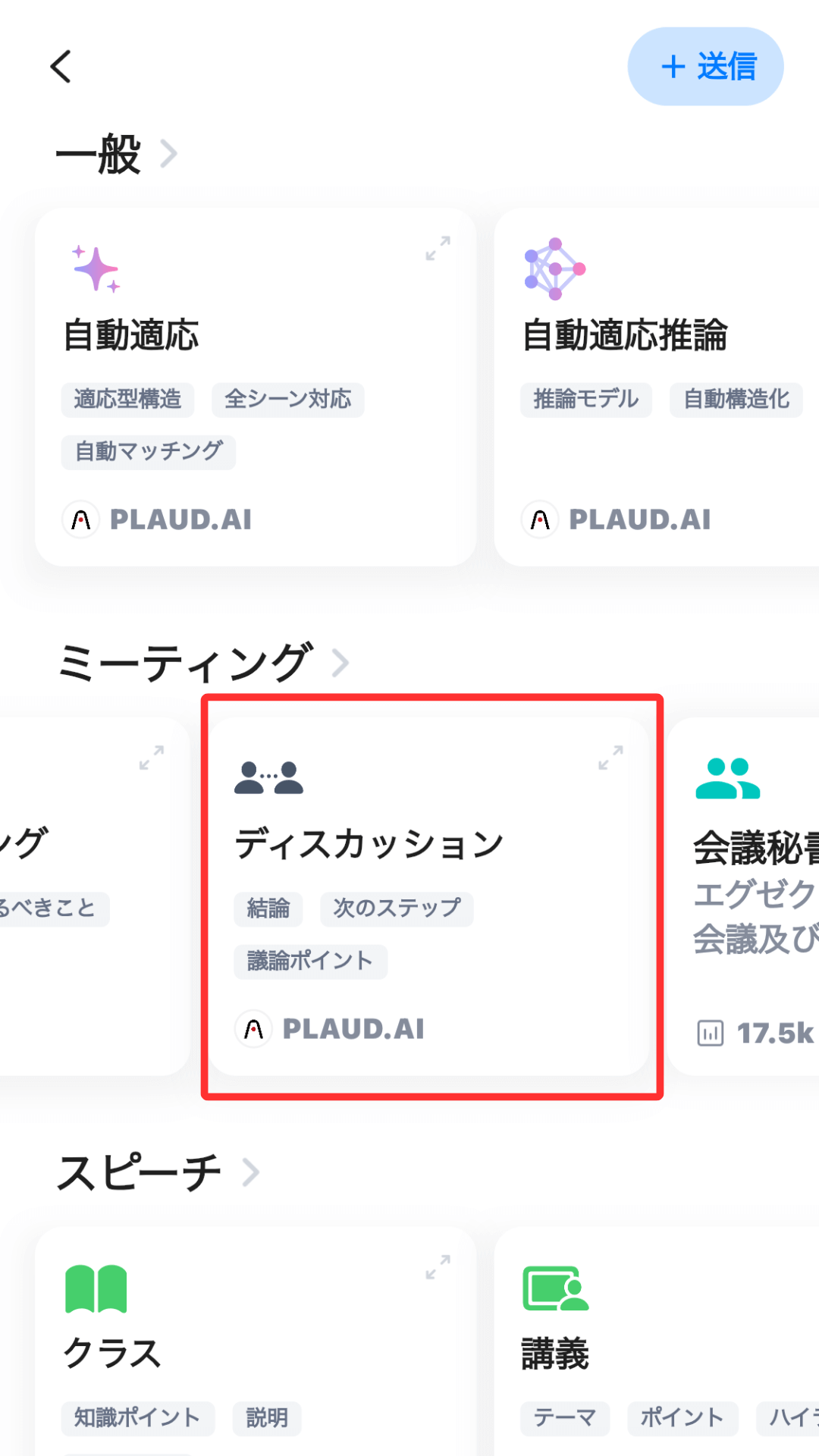Screen dimensions: 819x1456
Task: Expand the 一般 category chevron
Action: click(169, 154)
